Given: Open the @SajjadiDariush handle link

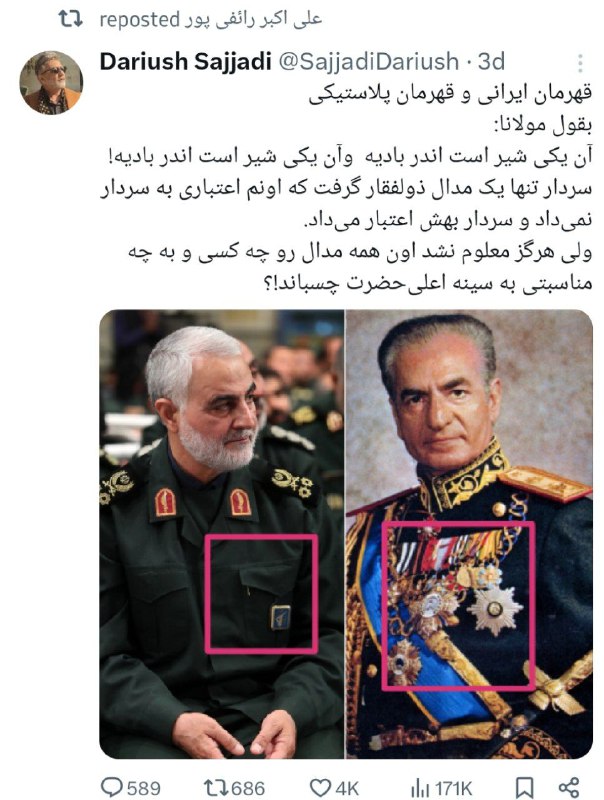Looking at the screenshot, I should (368, 62).
